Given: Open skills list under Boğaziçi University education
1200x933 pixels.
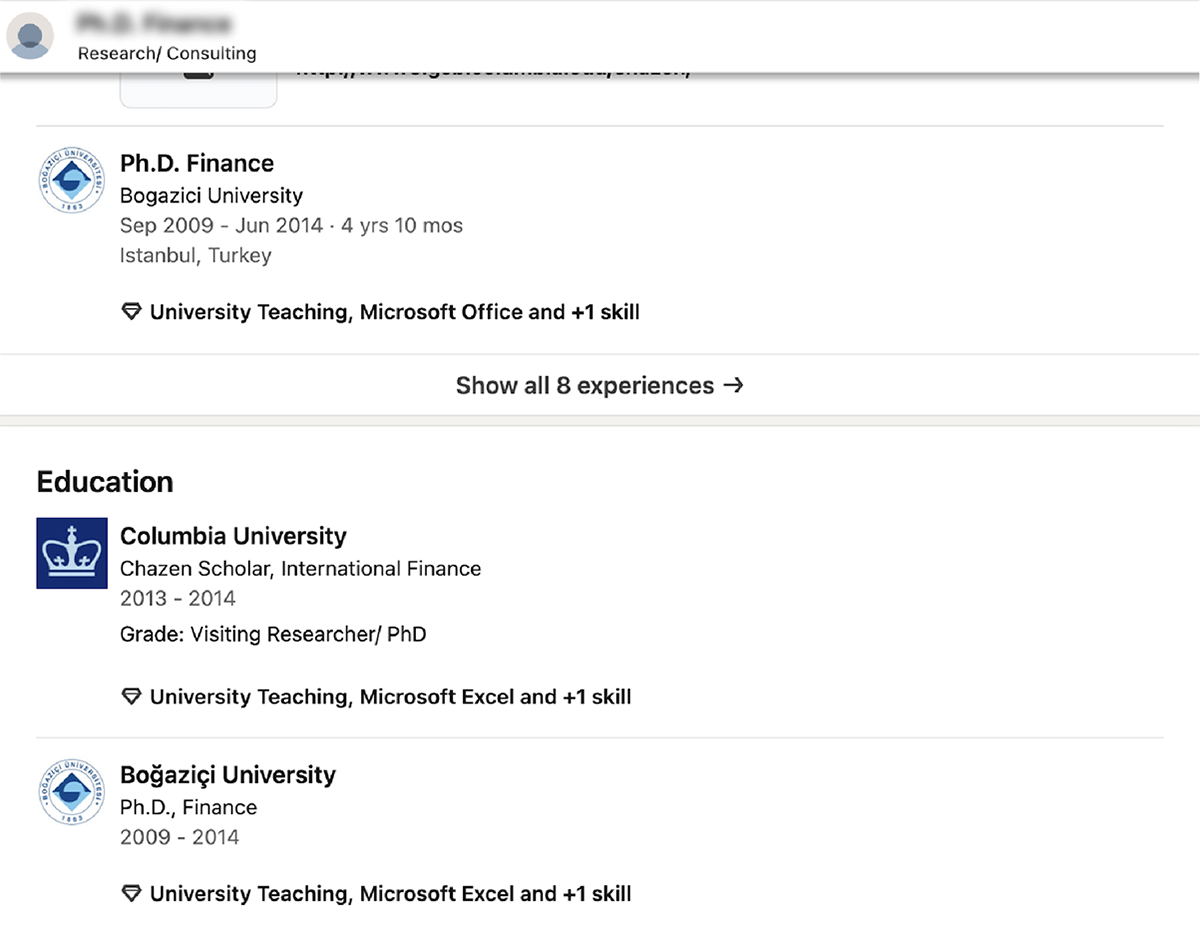Looking at the screenshot, I should click(390, 894).
